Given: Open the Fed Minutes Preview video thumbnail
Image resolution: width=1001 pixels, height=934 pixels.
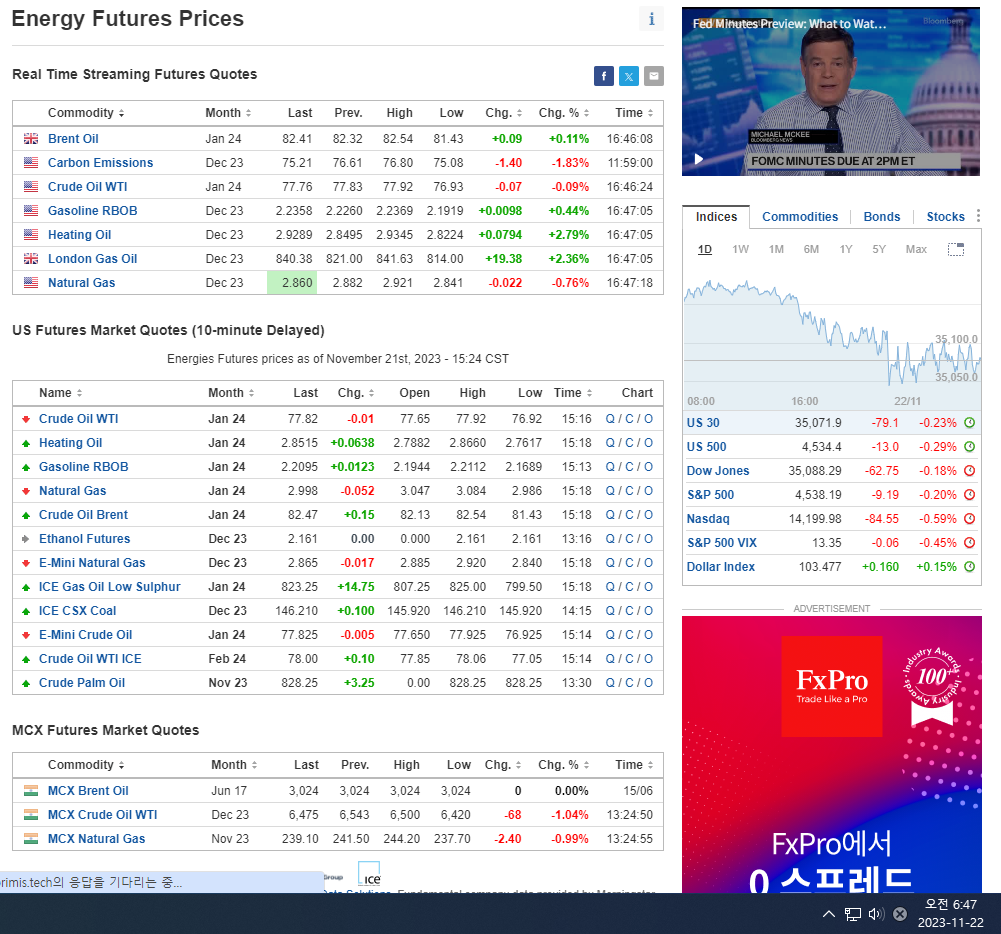Looking at the screenshot, I should click(831, 91).
